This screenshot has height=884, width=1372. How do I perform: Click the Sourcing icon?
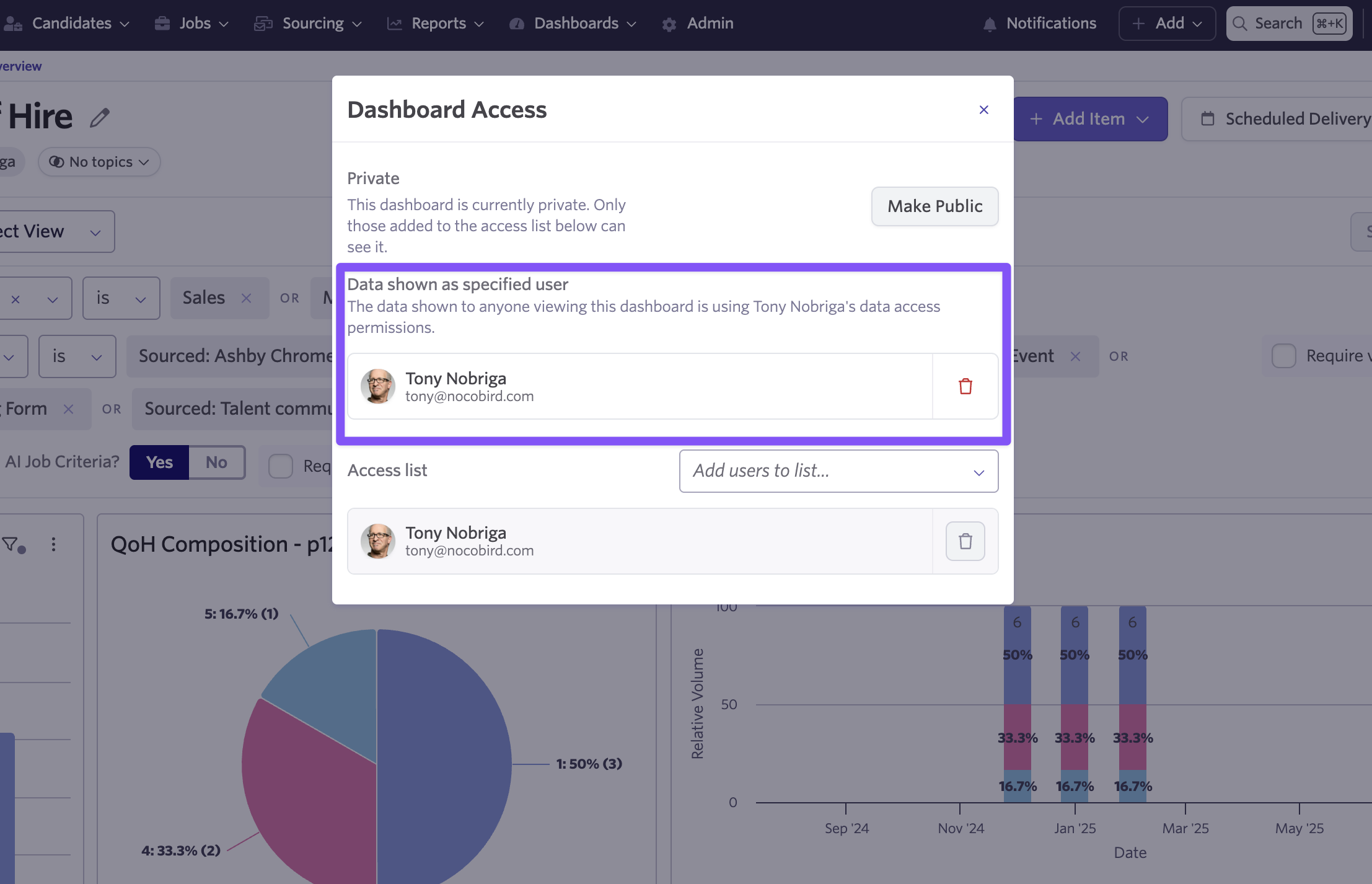[x=263, y=24]
